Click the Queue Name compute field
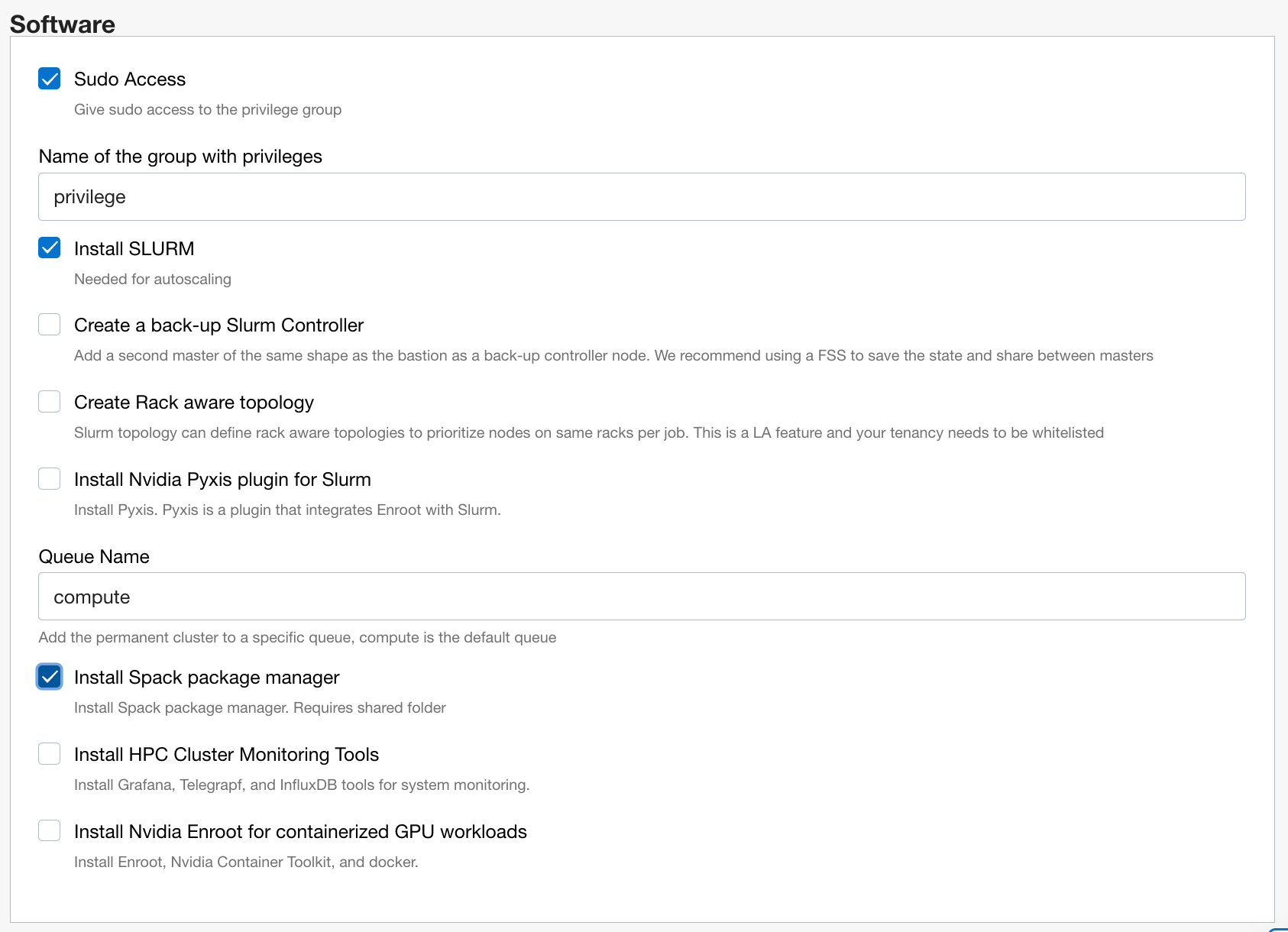This screenshot has width=1288, height=932. [x=642, y=597]
